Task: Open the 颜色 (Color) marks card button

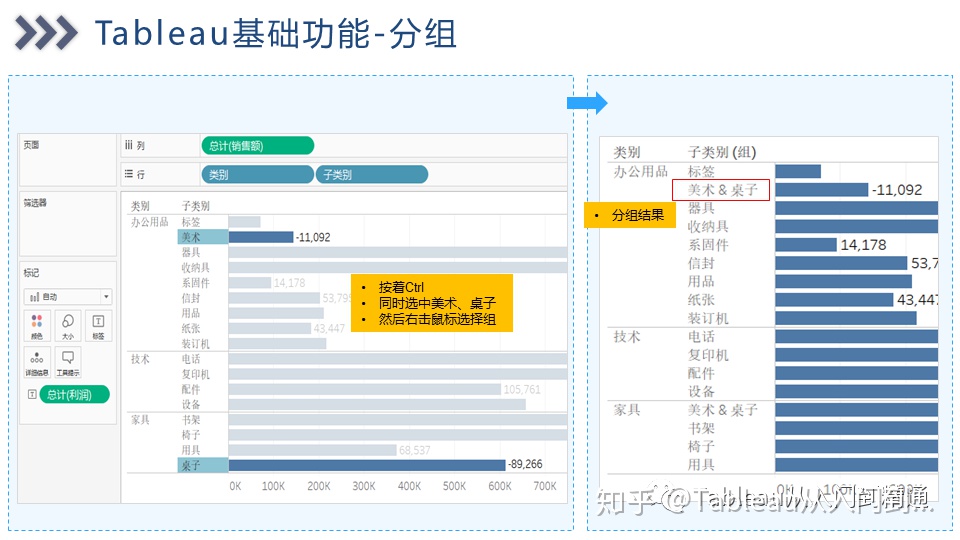Action: click(37, 326)
